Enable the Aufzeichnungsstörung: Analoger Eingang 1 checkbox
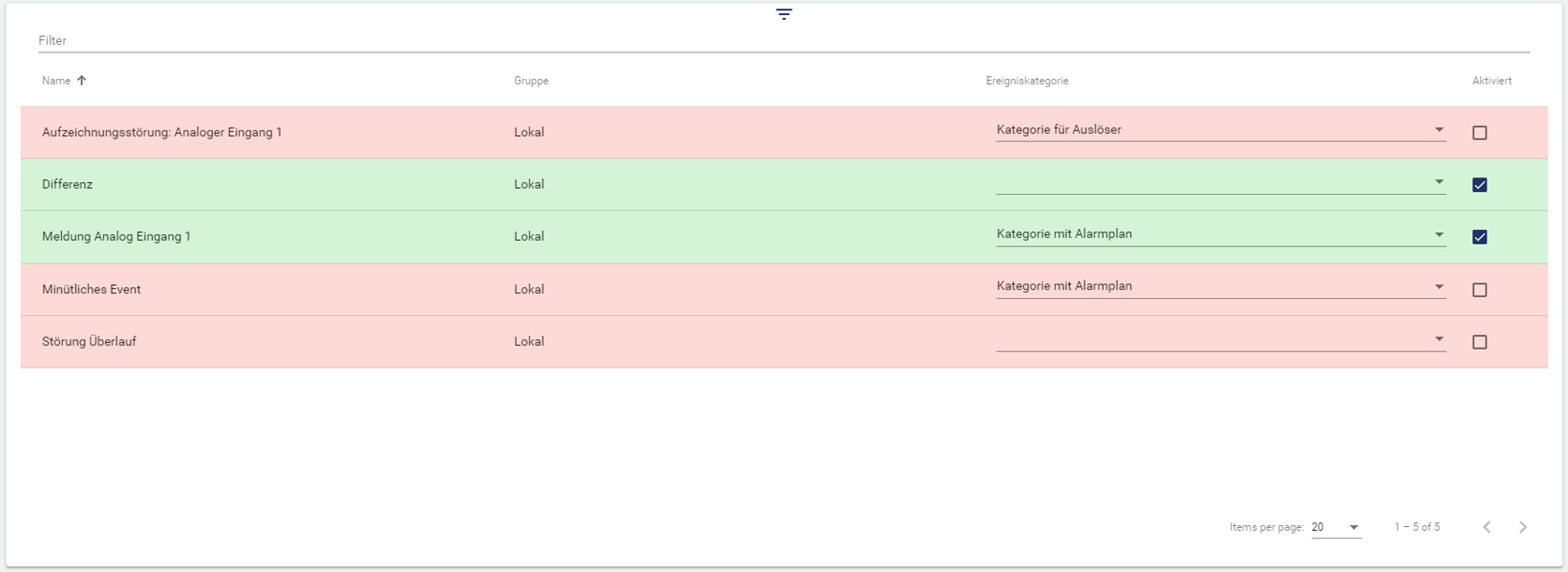Screen dimensions: 1568x572 (x=1479, y=133)
